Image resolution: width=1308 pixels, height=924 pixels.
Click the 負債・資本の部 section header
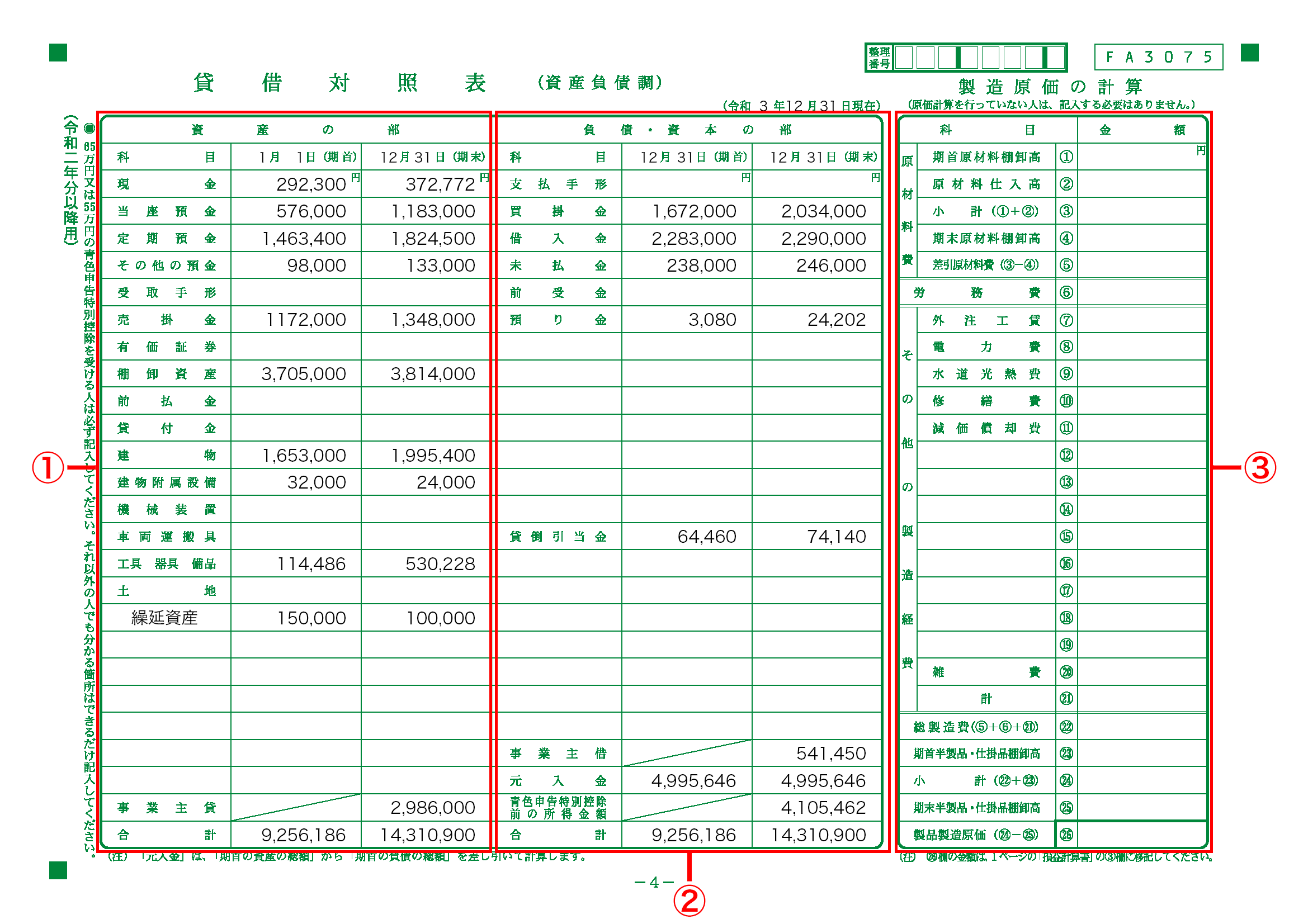pos(688,130)
